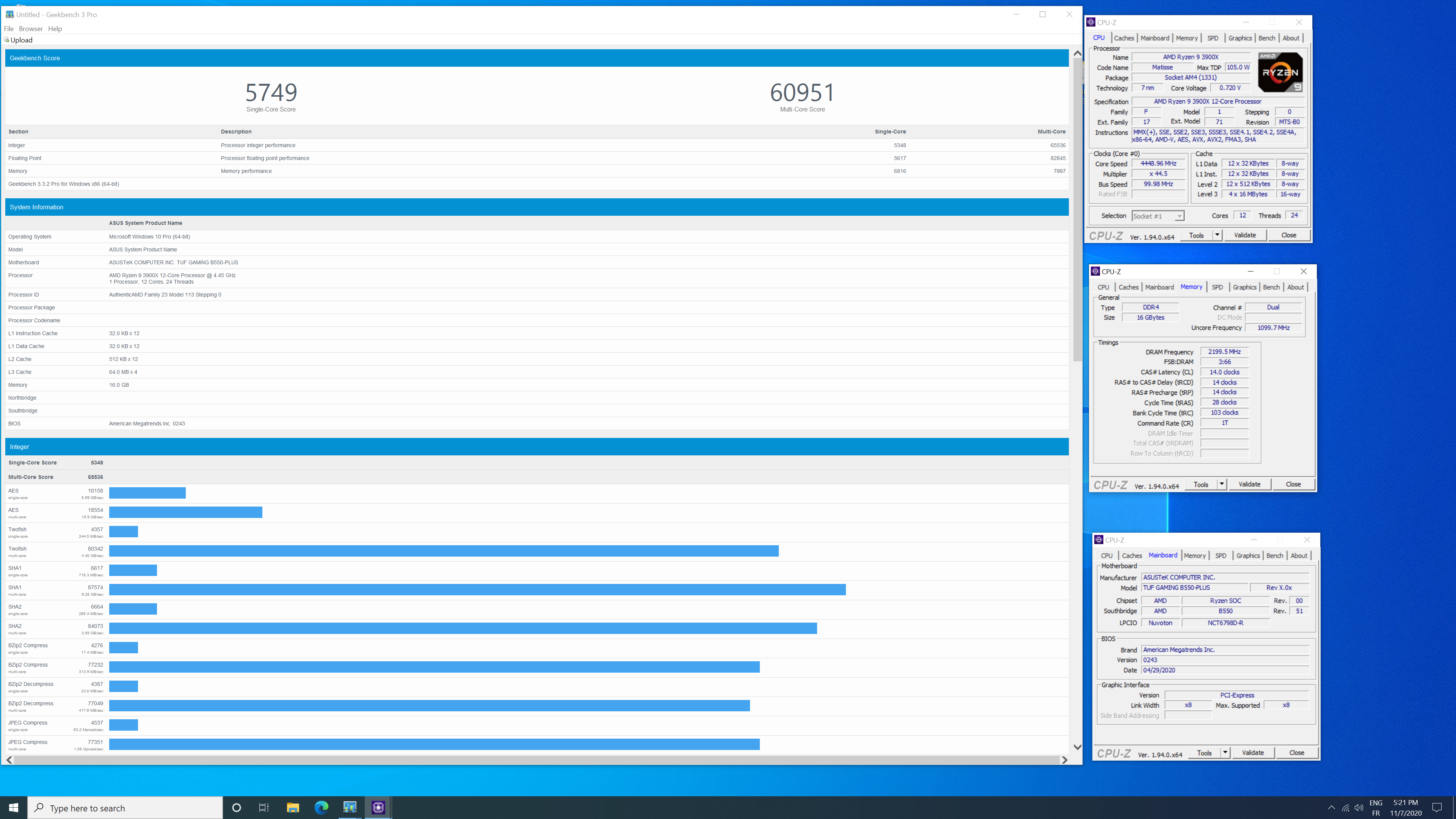Click the vertical scrollbar thumb in Geekbench
Screen dimensions: 1456x819
click(1077, 209)
